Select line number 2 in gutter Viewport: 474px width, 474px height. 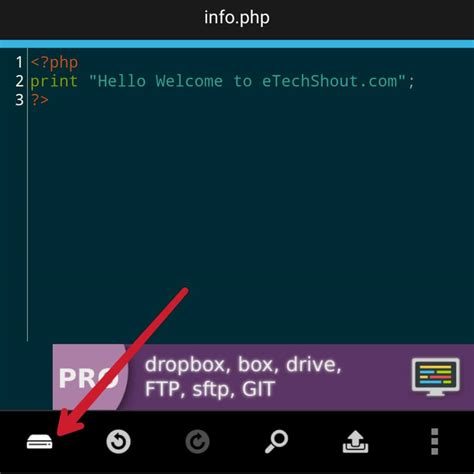tap(19, 81)
